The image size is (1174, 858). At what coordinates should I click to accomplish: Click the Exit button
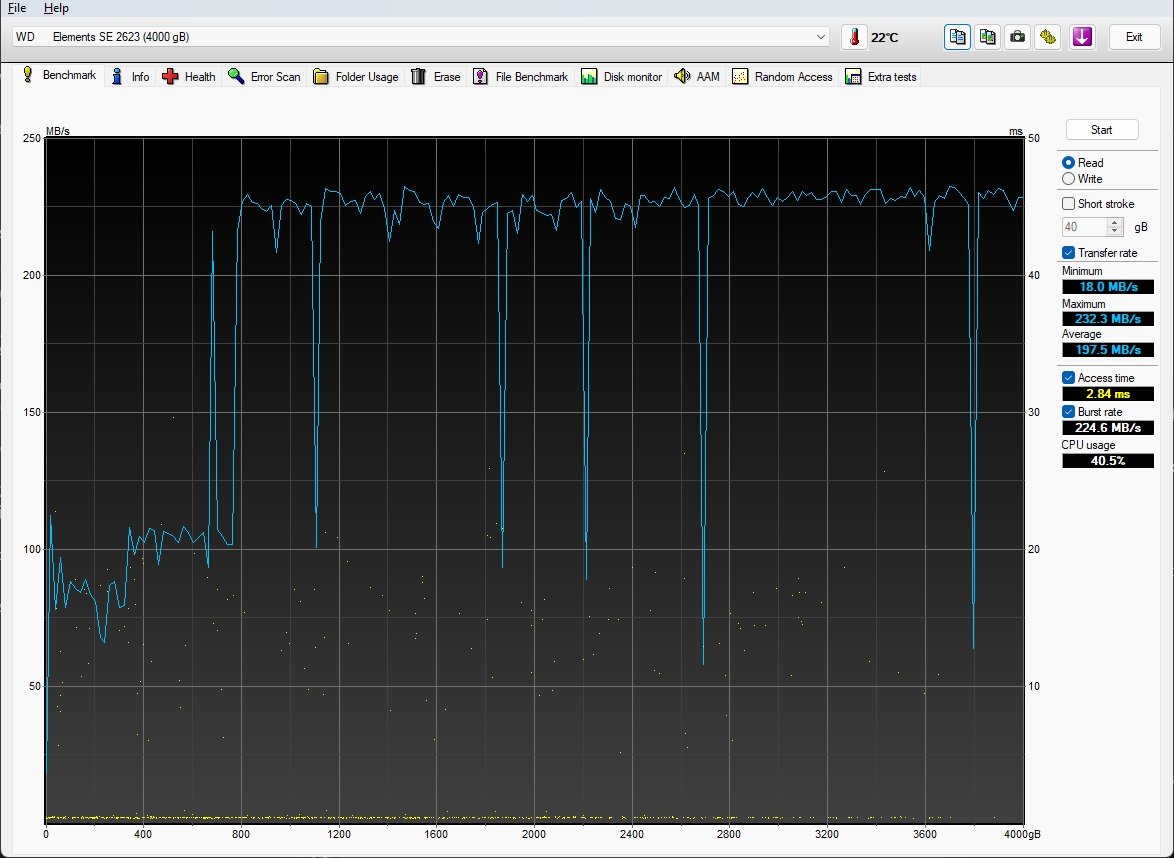[1134, 37]
